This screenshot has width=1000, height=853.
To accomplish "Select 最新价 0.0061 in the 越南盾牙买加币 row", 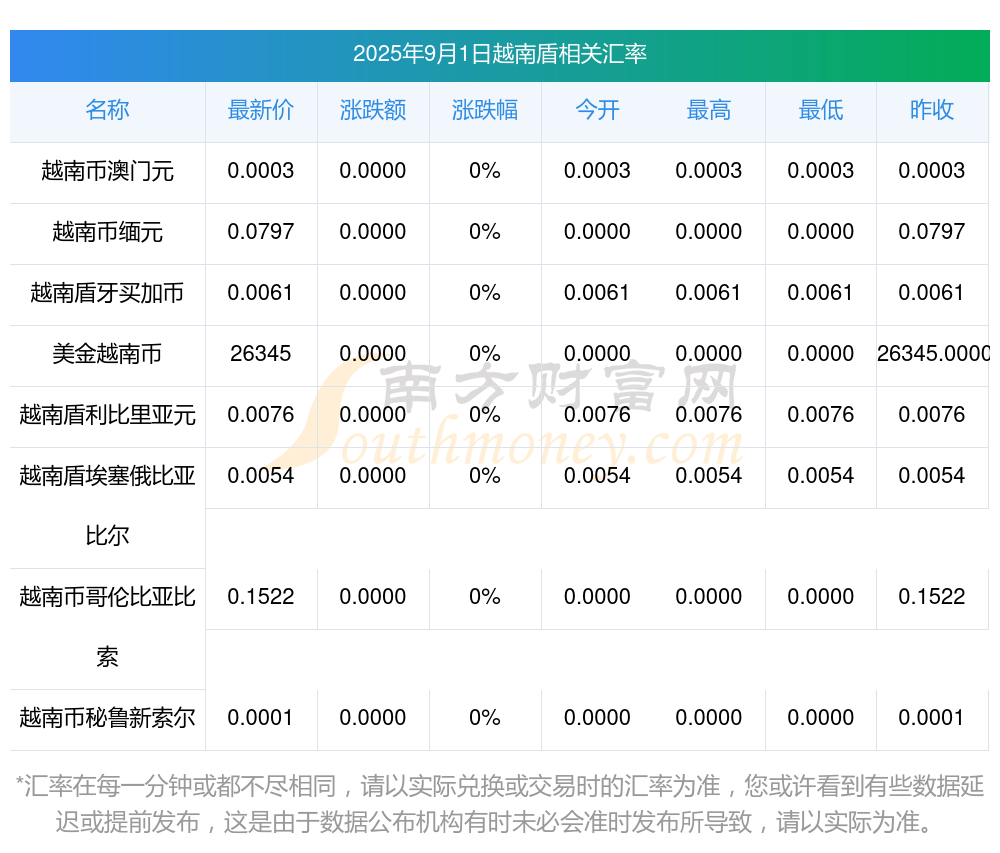I will [260, 293].
